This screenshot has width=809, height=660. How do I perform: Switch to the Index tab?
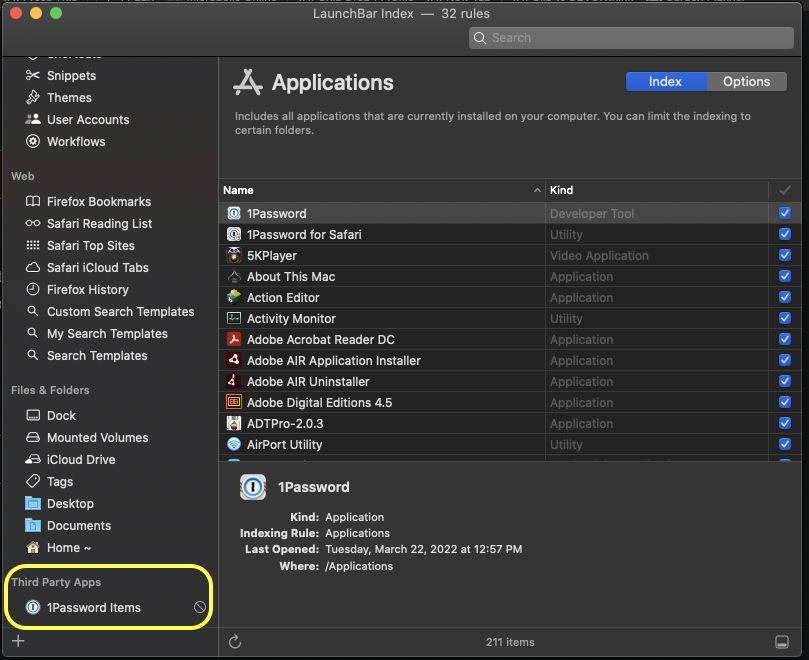pos(666,82)
